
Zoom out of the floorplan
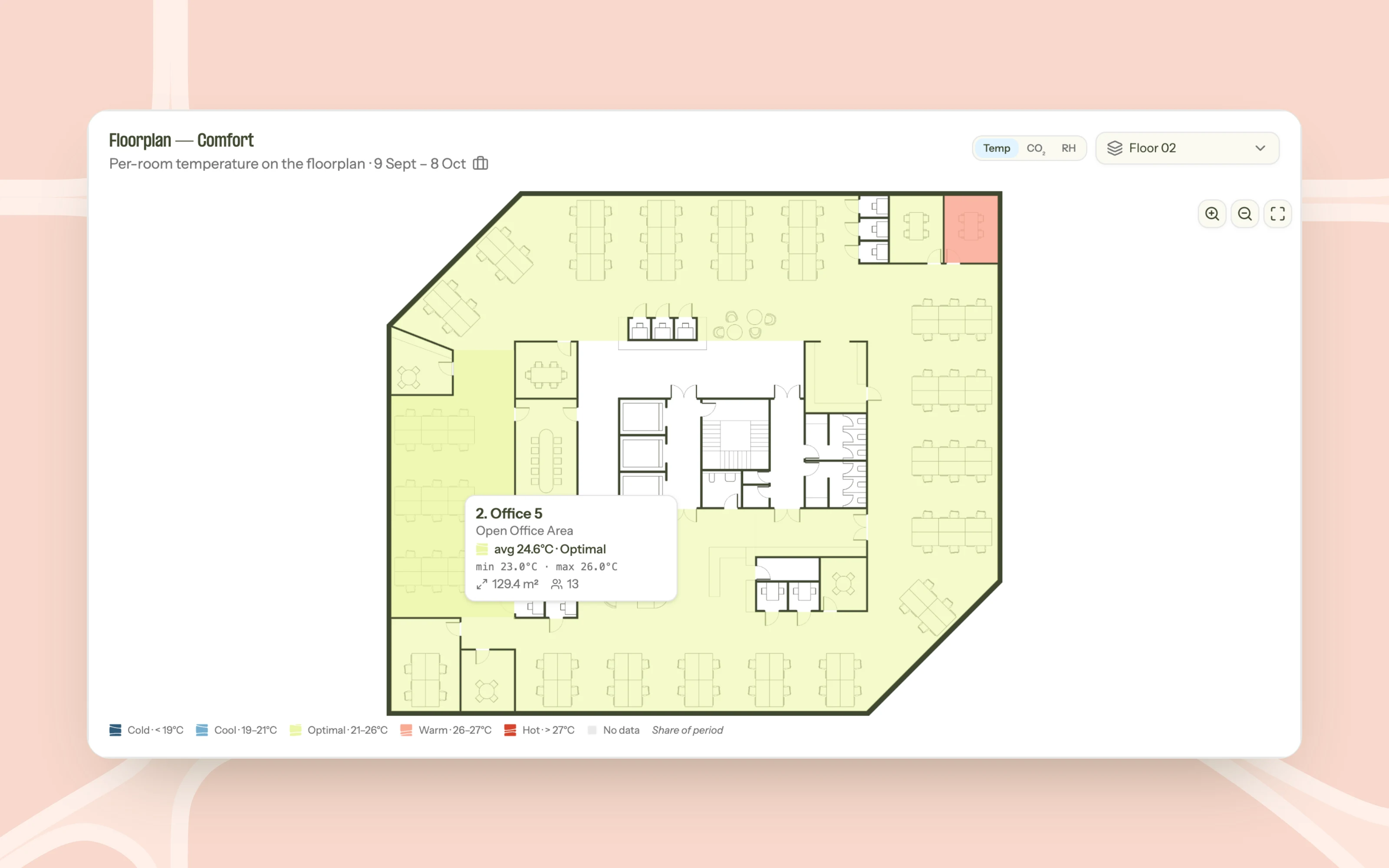[1244, 214]
